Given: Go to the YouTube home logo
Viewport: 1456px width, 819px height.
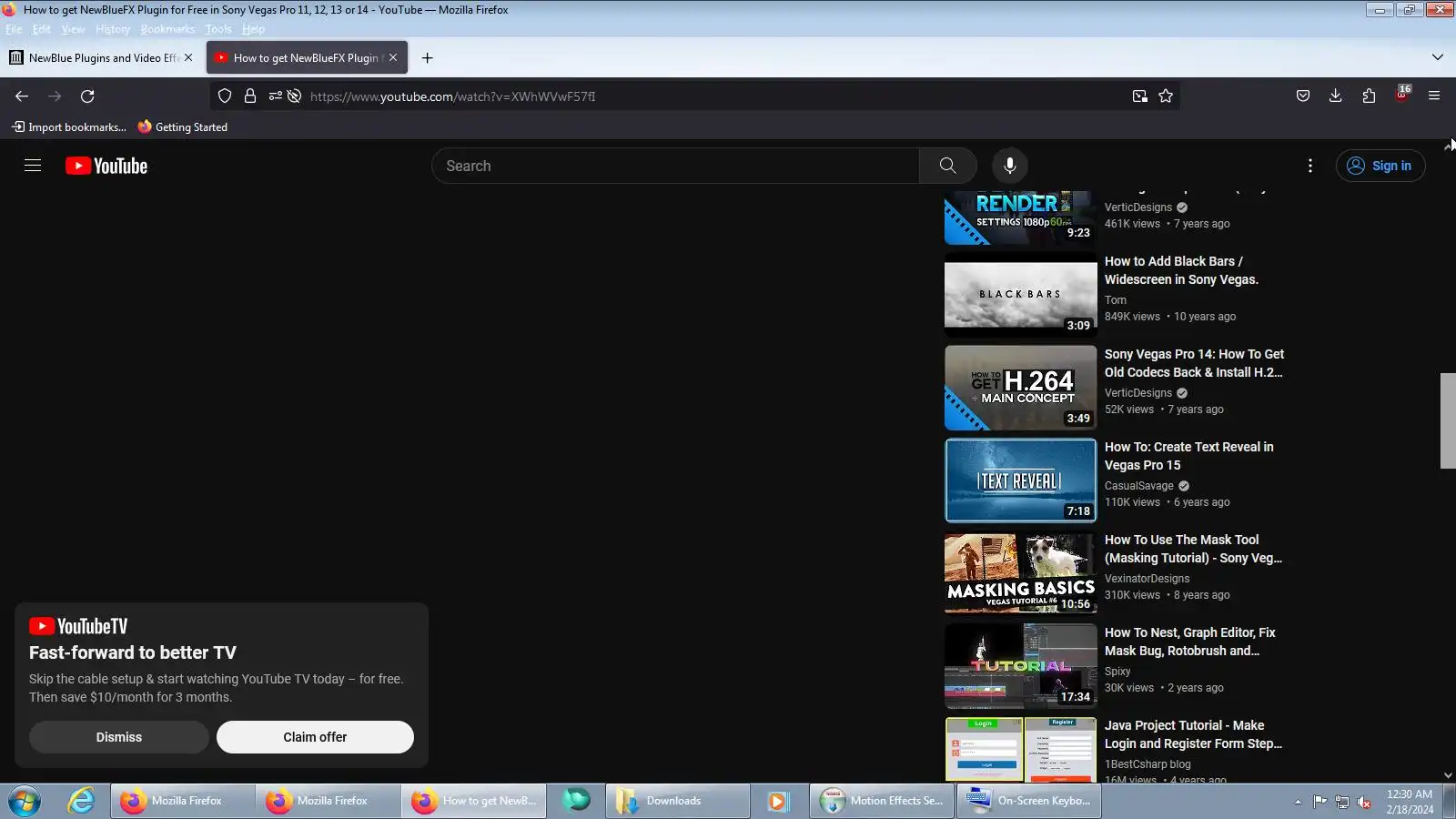Looking at the screenshot, I should click(x=106, y=166).
